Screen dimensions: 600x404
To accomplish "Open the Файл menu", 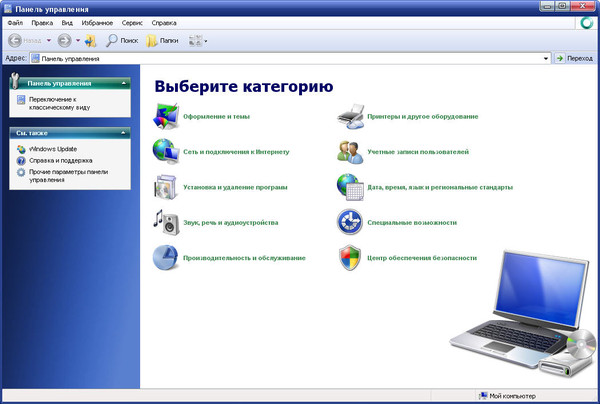I will (x=15, y=23).
